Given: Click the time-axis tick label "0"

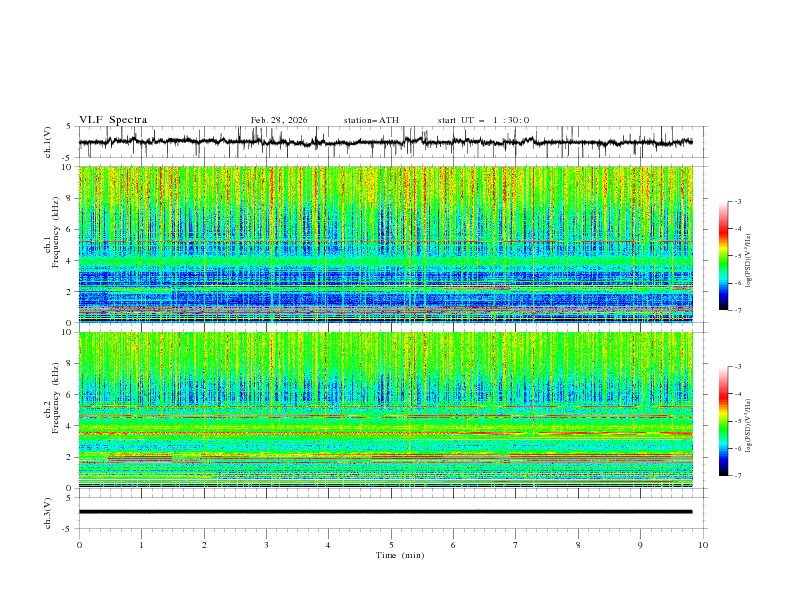Looking at the screenshot, I should [x=79, y=545].
